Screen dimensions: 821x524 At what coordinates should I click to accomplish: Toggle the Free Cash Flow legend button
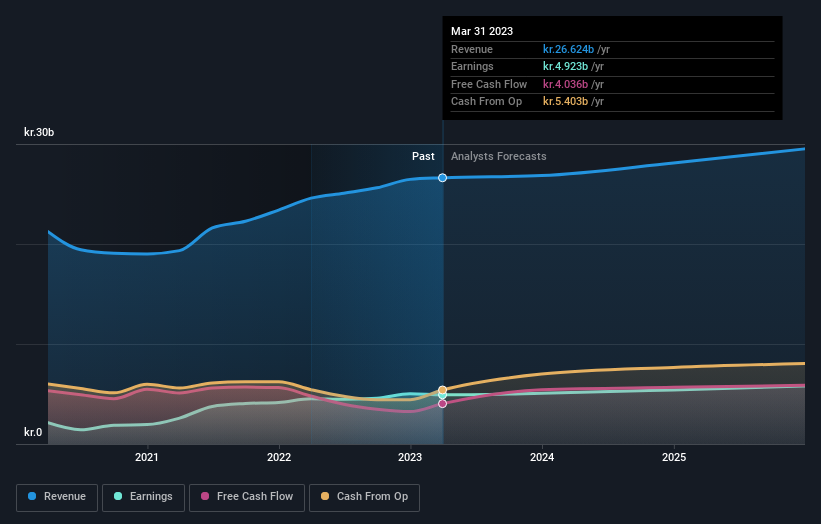(x=247, y=497)
